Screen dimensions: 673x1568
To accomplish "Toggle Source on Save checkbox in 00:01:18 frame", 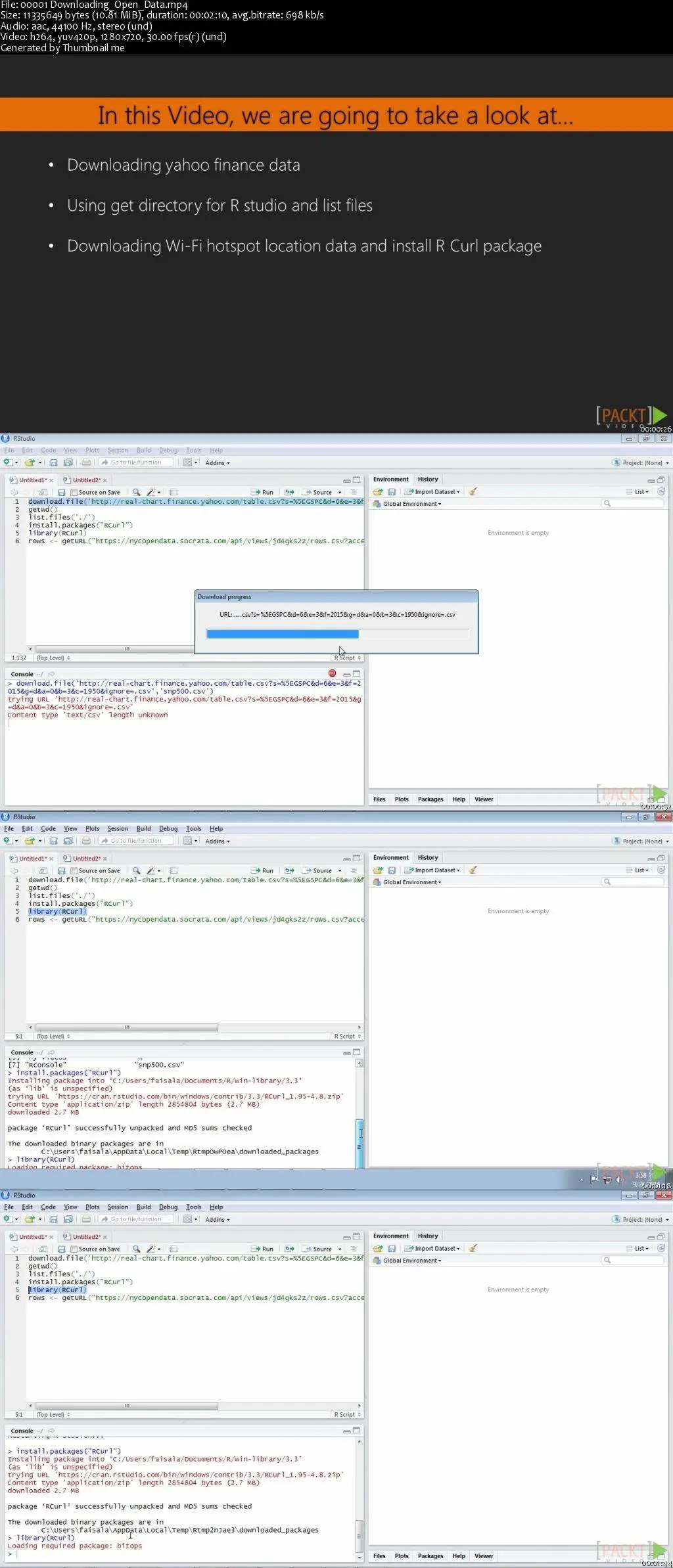I will (74, 870).
